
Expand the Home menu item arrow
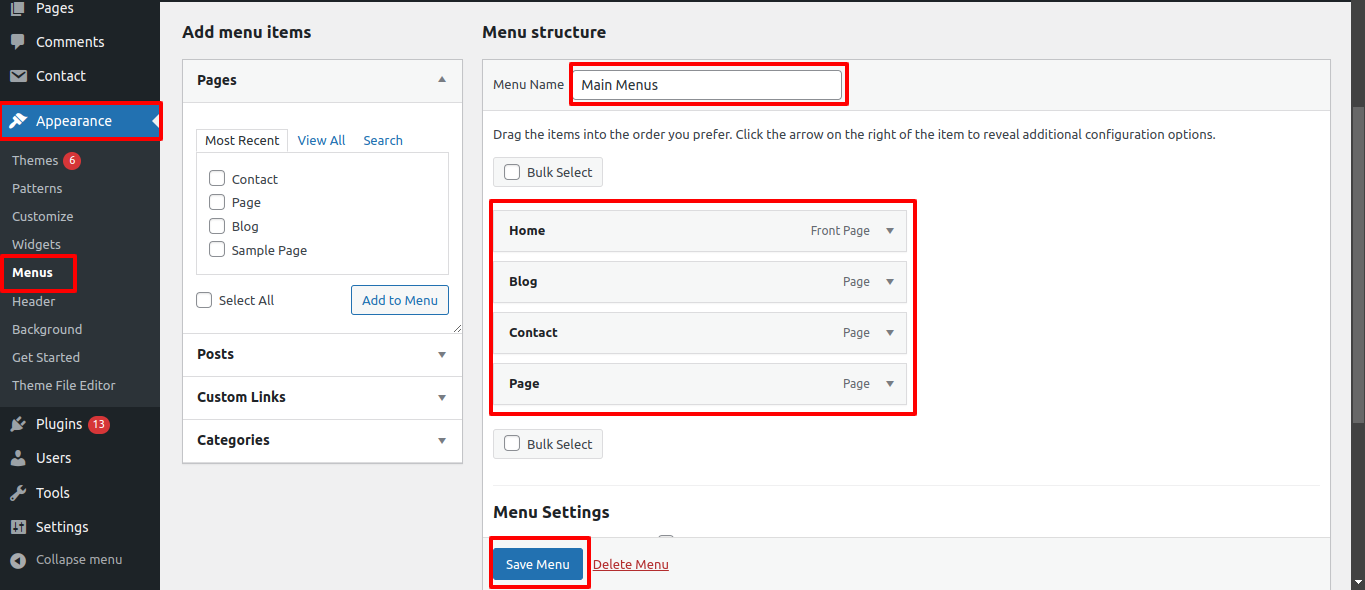890,231
